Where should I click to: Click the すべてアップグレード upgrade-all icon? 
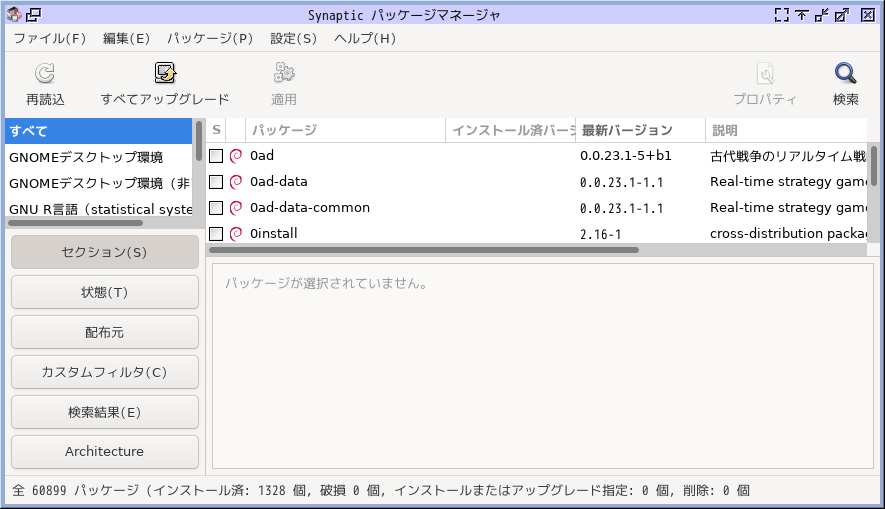[165, 73]
